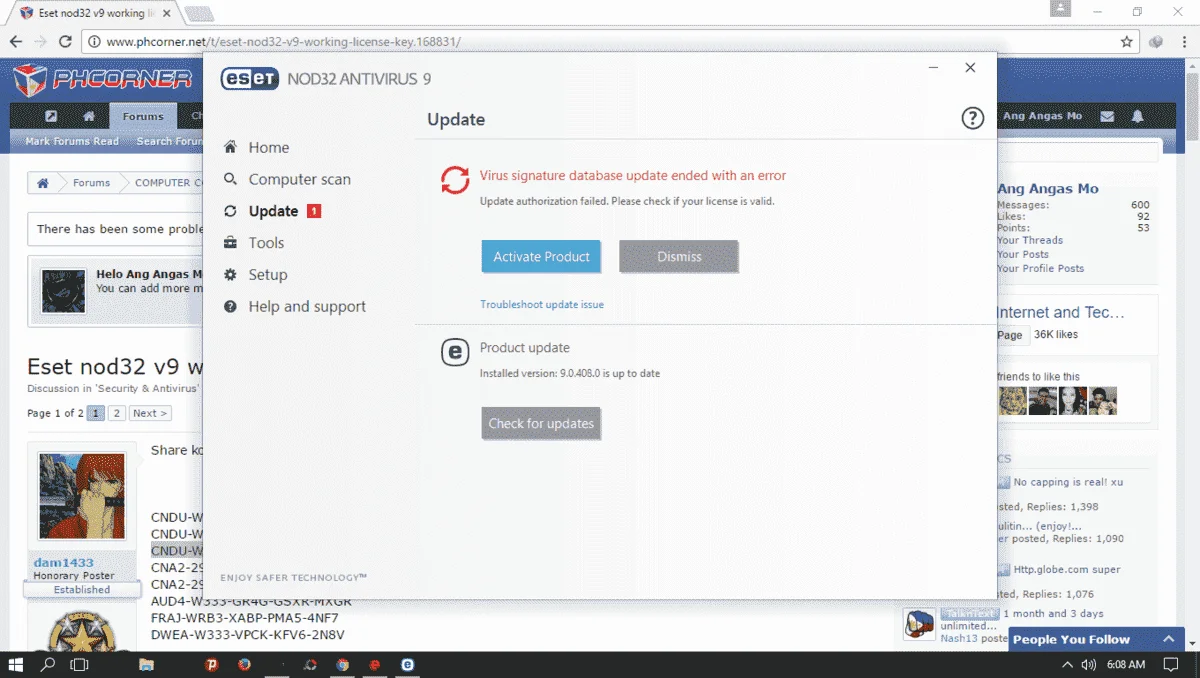Open Task View on the taskbar
This screenshot has width=1200, height=678.
79,664
